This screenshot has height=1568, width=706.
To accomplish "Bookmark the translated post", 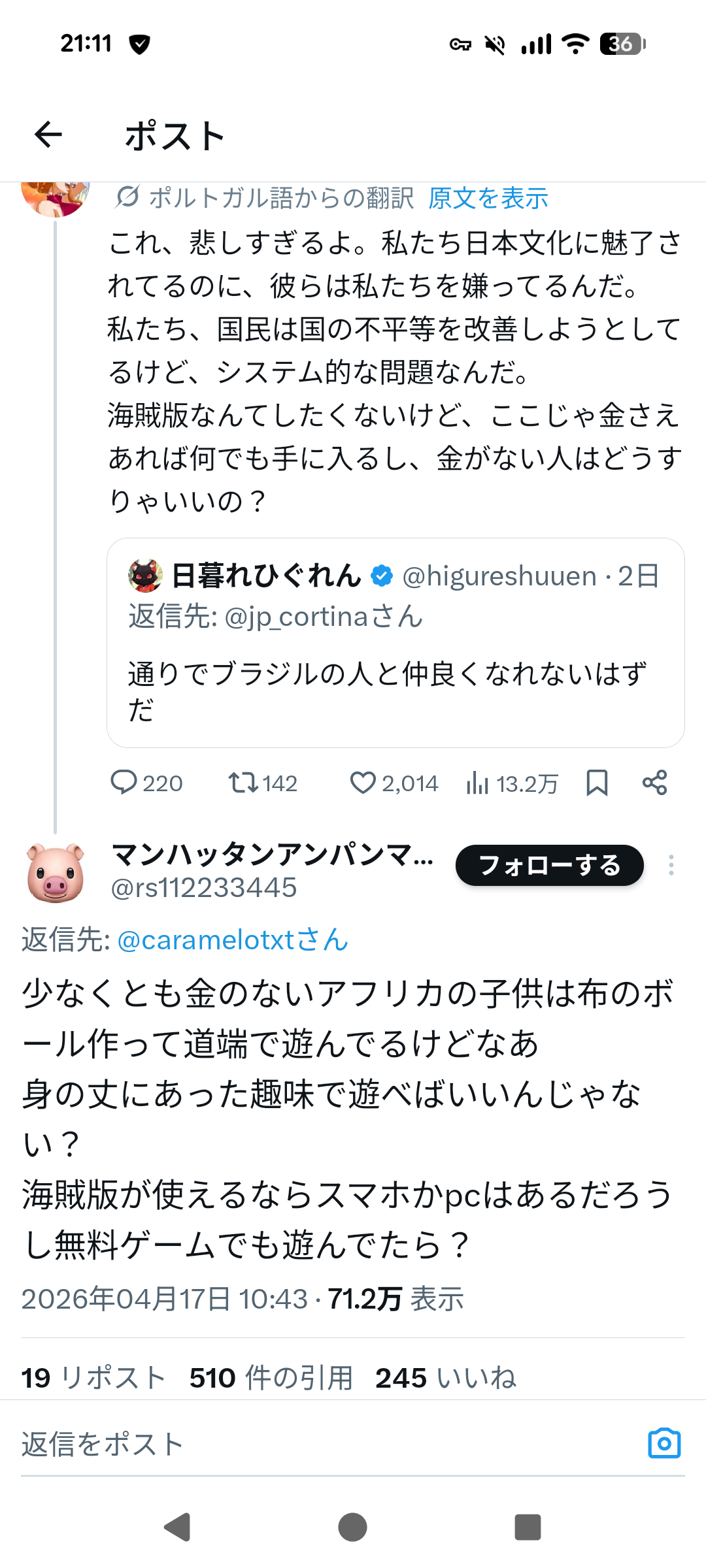I will (x=597, y=782).
